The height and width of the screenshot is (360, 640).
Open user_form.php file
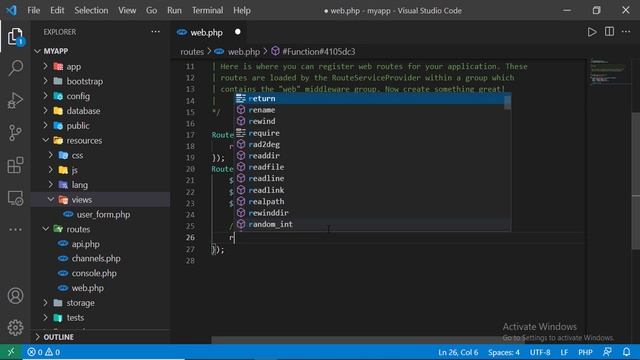coord(100,214)
